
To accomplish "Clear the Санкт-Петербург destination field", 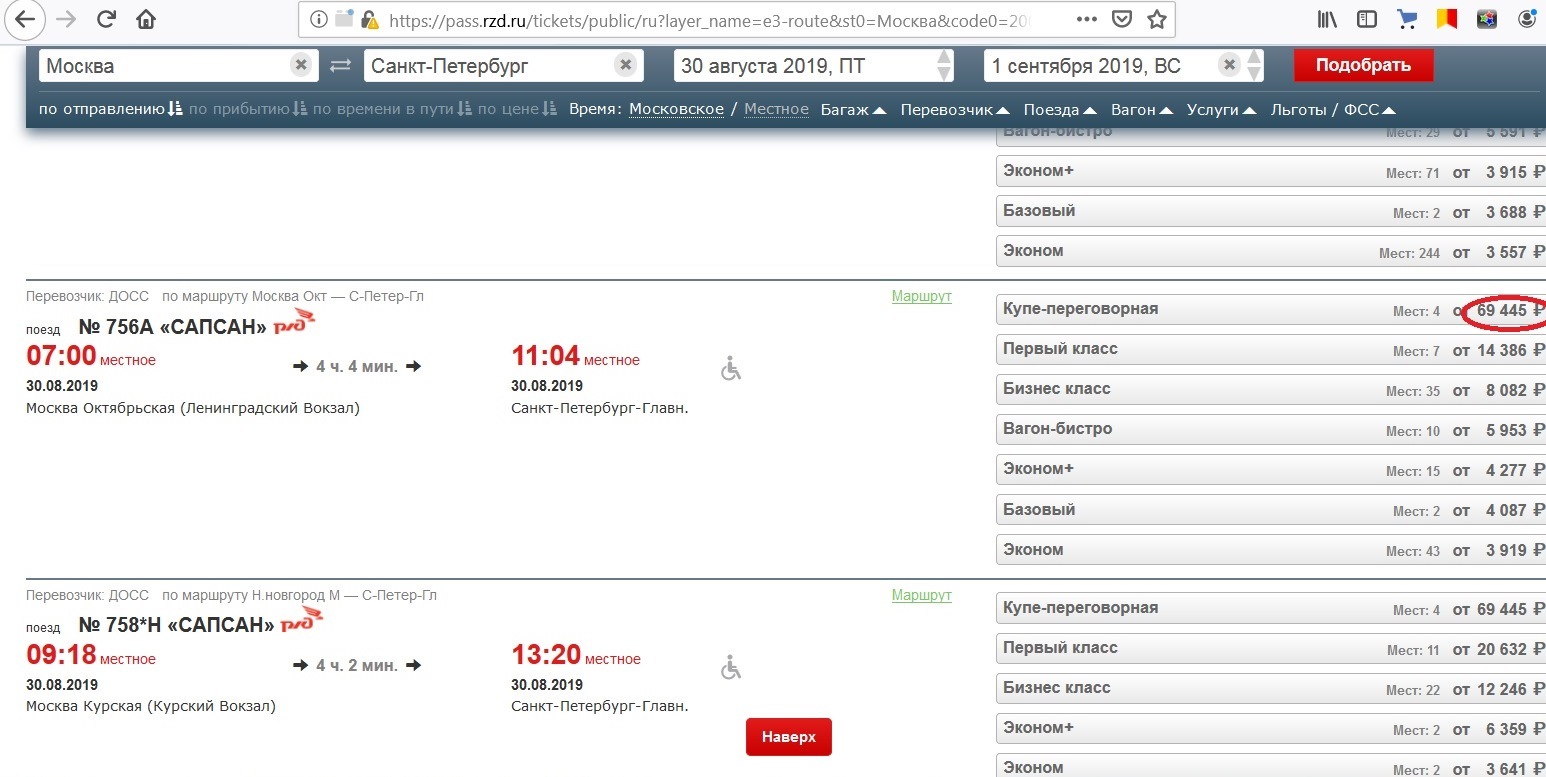I will (625, 66).
